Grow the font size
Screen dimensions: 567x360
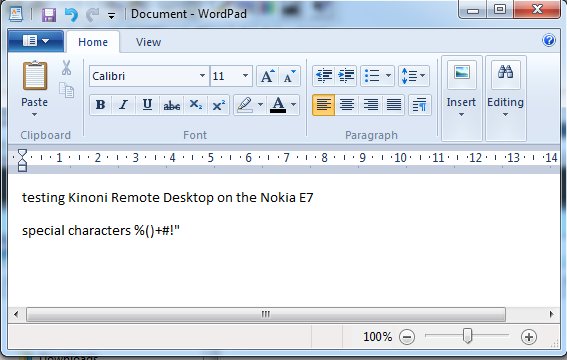coord(268,76)
